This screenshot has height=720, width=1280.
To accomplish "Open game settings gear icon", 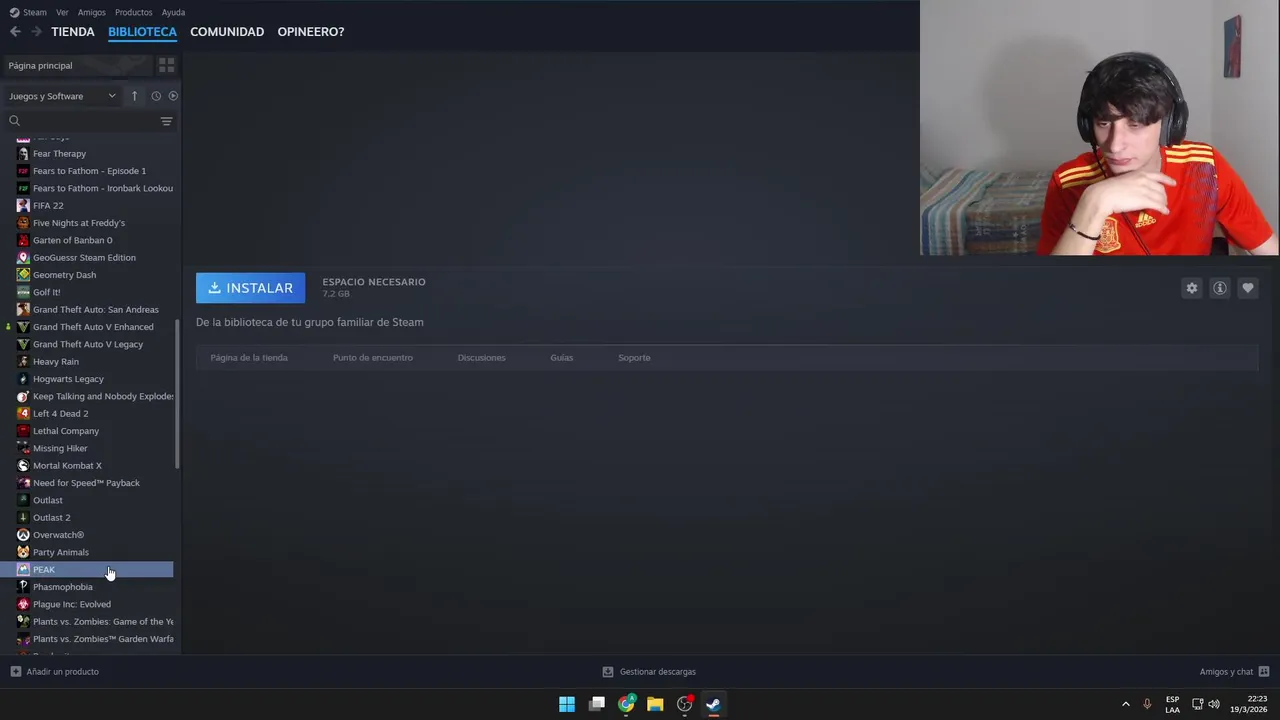I will [x=1192, y=288].
